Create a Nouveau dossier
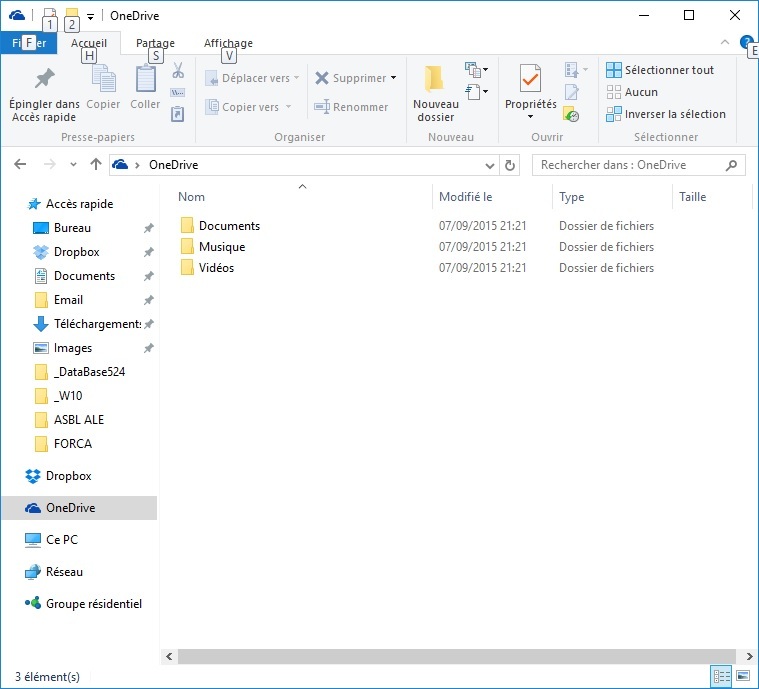The width and height of the screenshot is (759, 689). click(x=436, y=93)
